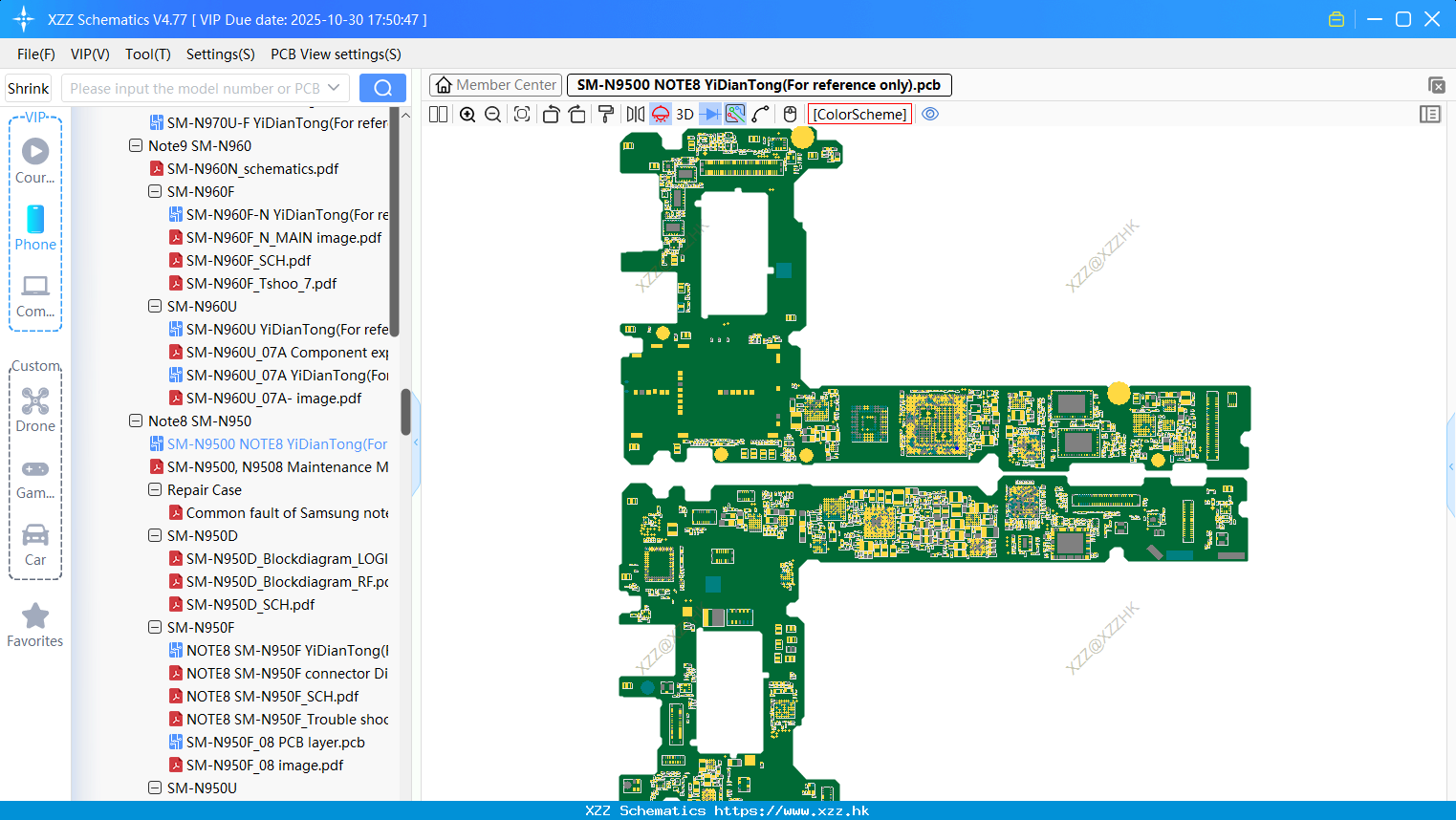This screenshot has width=1456, height=820.
Task: Select the curve connection tool
Action: click(x=761, y=114)
